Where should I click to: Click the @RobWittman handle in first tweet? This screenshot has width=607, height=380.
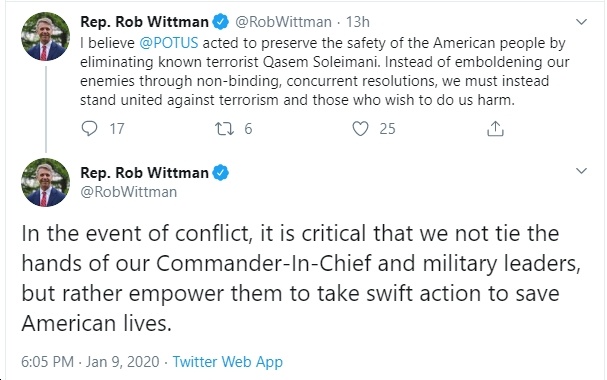pyautogui.click(x=283, y=22)
